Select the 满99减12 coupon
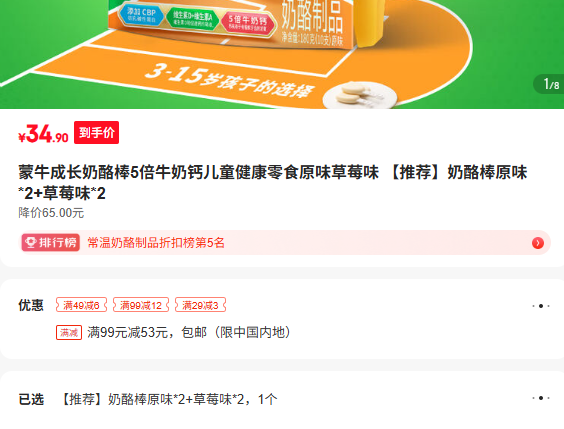 tap(141, 305)
